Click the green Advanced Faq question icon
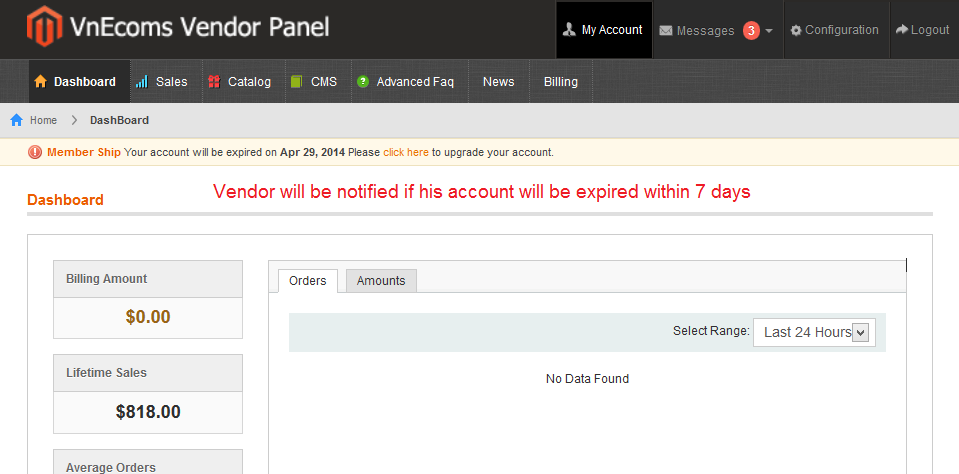 click(x=363, y=81)
